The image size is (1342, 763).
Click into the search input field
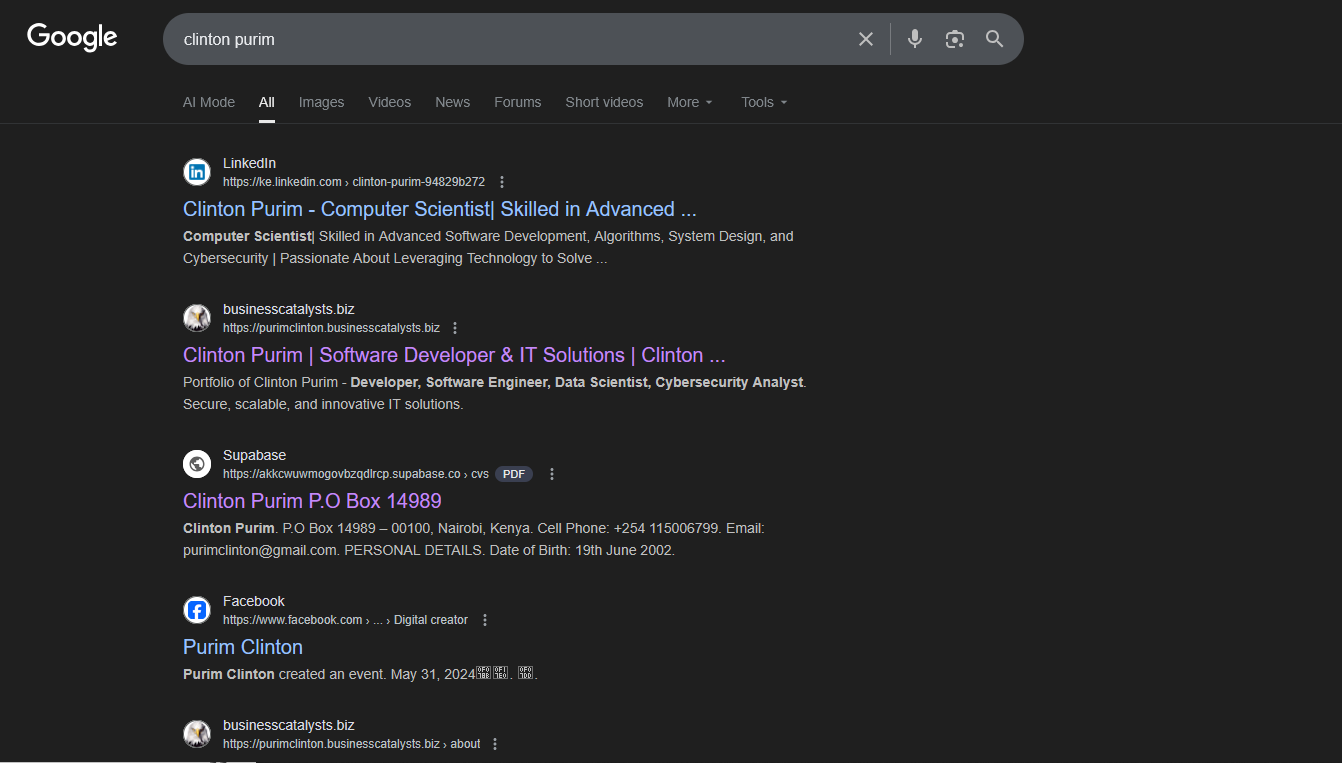point(500,39)
